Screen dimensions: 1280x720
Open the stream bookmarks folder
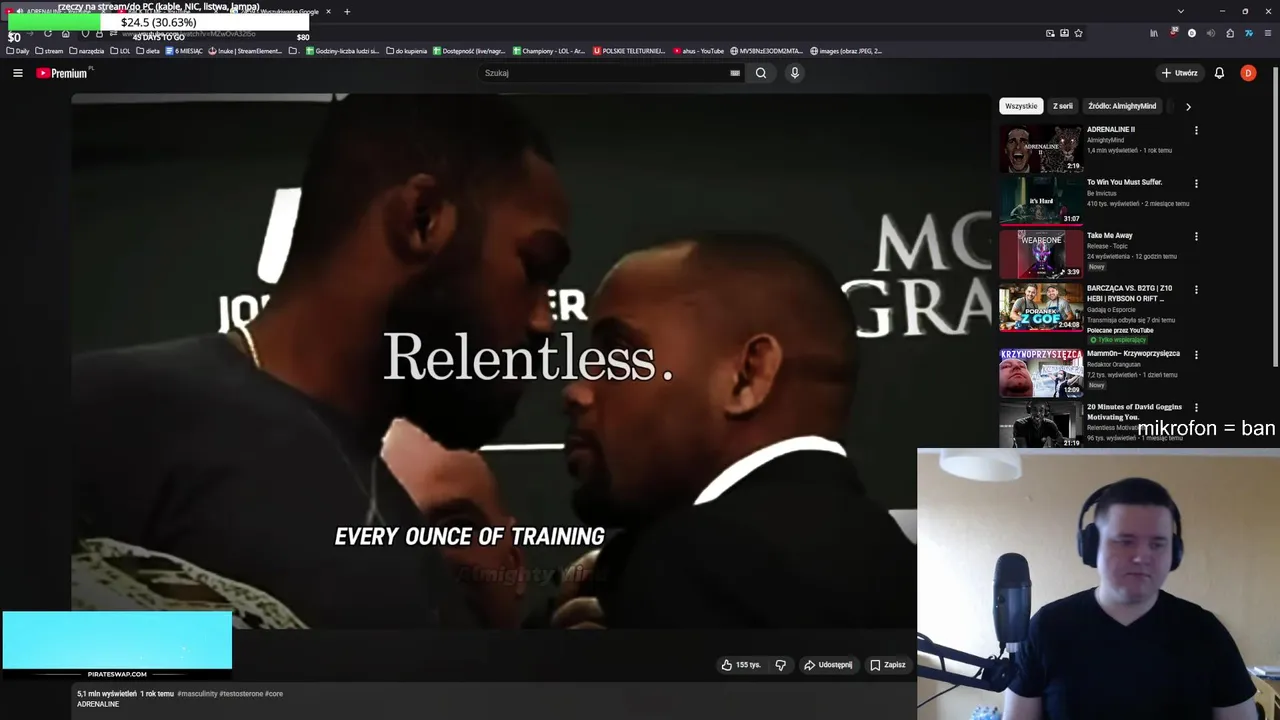[49, 51]
